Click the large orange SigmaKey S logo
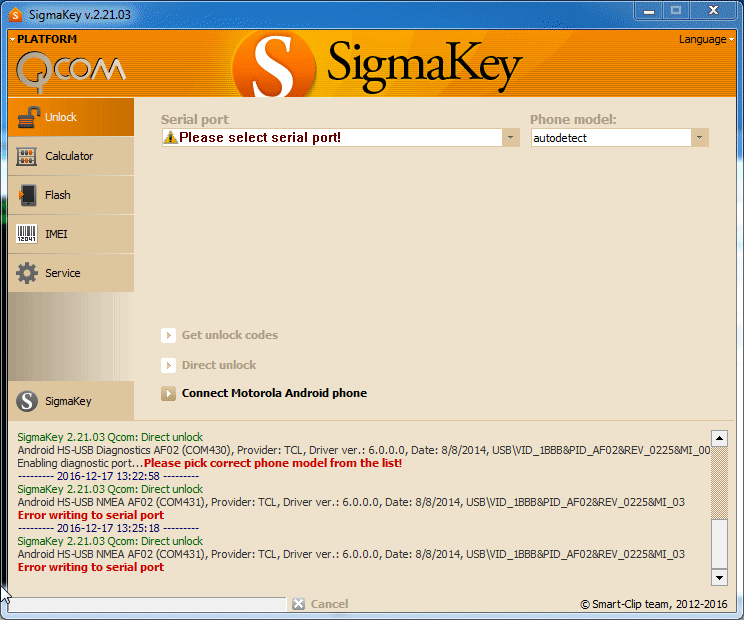The width and height of the screenshot is (744, 620). tap(274, 65)
